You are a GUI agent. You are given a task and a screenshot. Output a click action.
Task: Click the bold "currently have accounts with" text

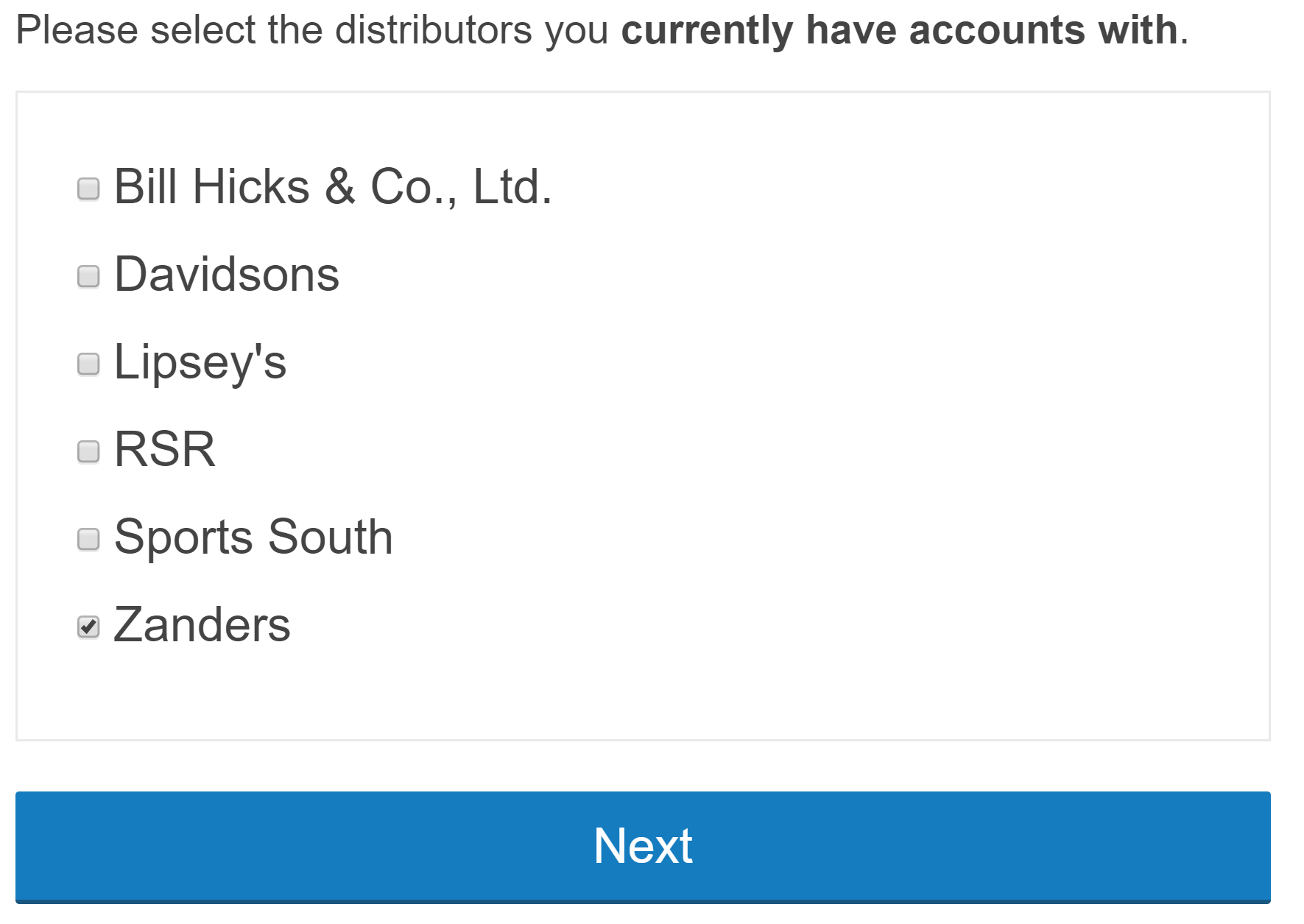tap(899, 31)
